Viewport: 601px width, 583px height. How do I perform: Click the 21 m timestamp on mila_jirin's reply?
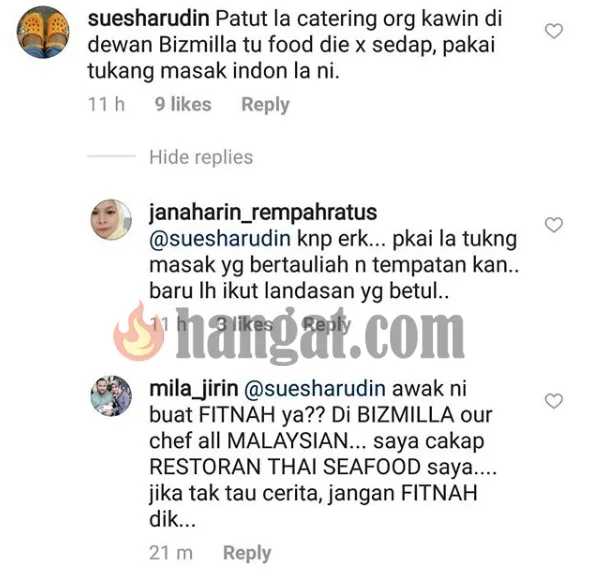click(171, 553)
